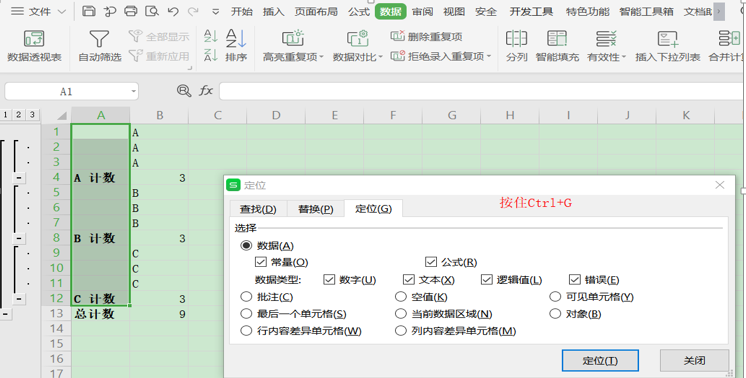The width and height of the screenshot is (746, 378).
Task: Click the Redo arrow icon
Action: pos(193,11)
